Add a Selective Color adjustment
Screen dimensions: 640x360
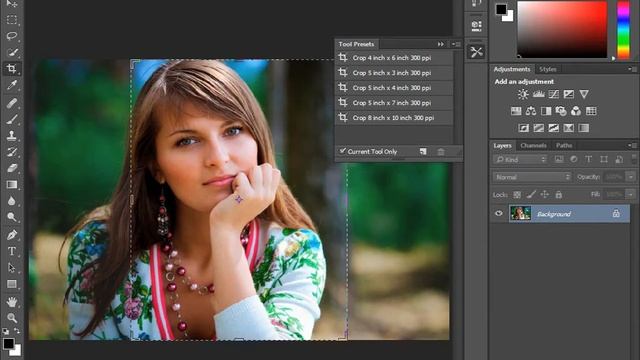coord(569,128)
